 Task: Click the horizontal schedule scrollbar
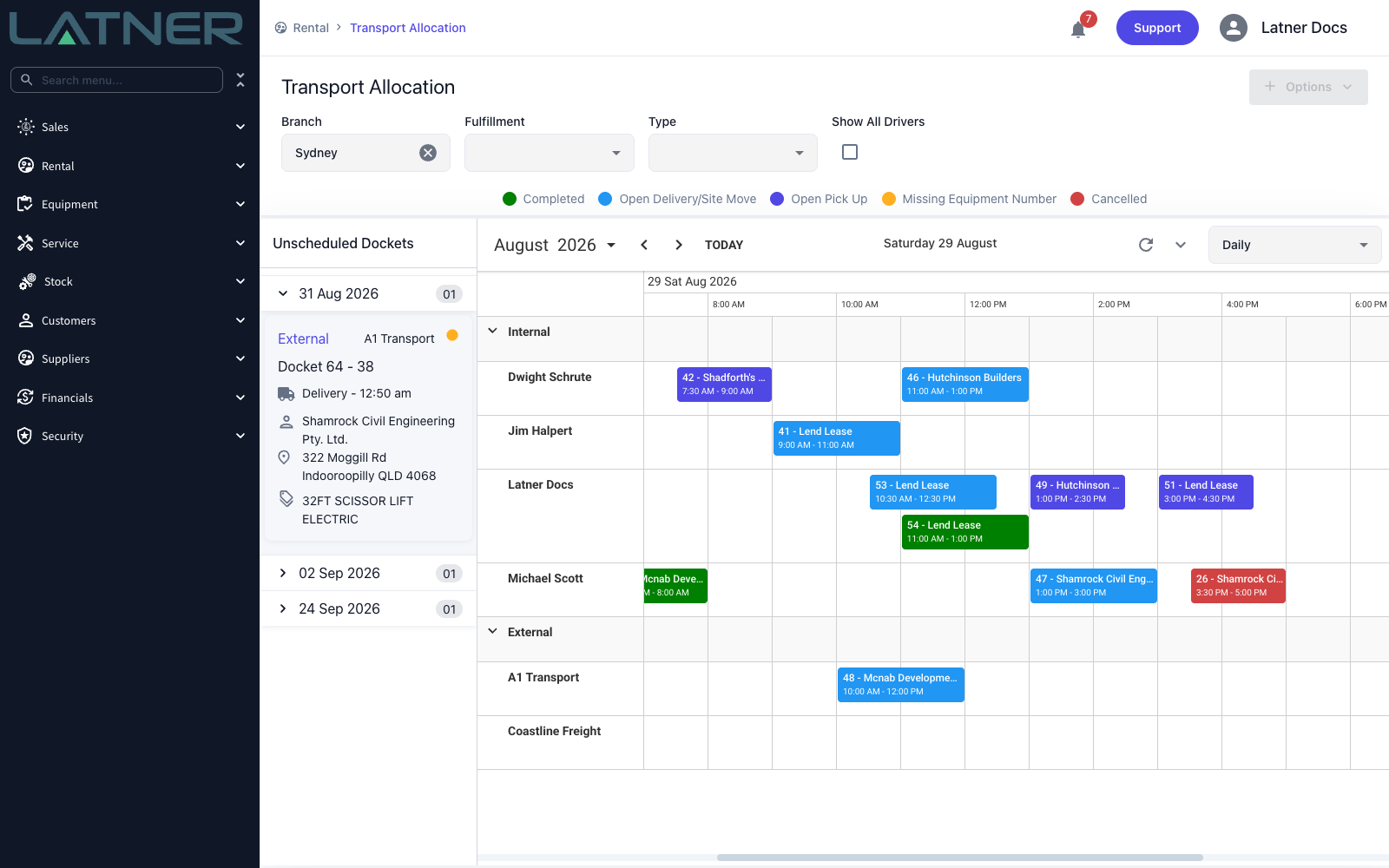[x=959, y=858]
